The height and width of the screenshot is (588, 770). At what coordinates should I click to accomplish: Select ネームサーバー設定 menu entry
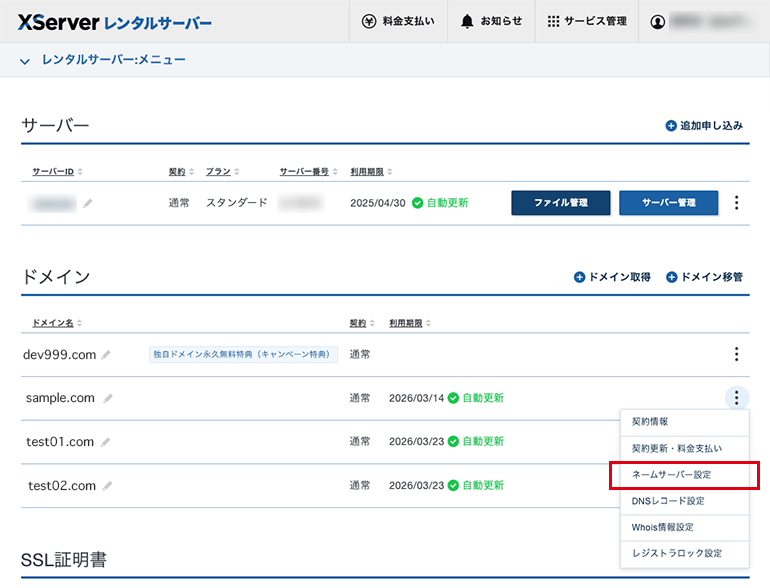(x=685, y=475)
